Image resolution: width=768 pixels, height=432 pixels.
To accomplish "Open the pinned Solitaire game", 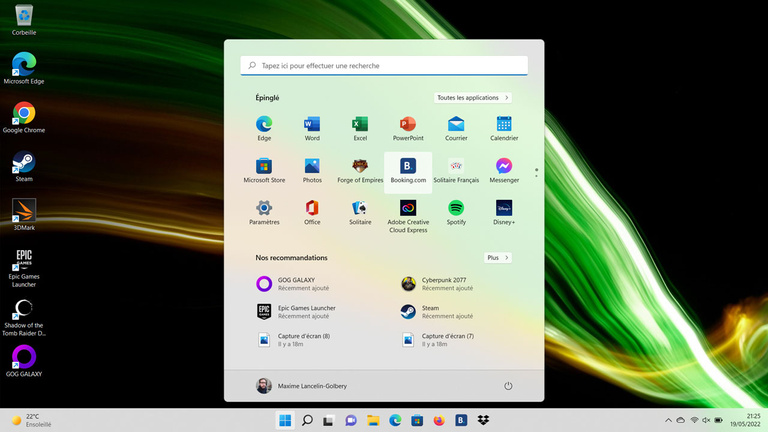I will pyautogui.click(x=360, y=213).
